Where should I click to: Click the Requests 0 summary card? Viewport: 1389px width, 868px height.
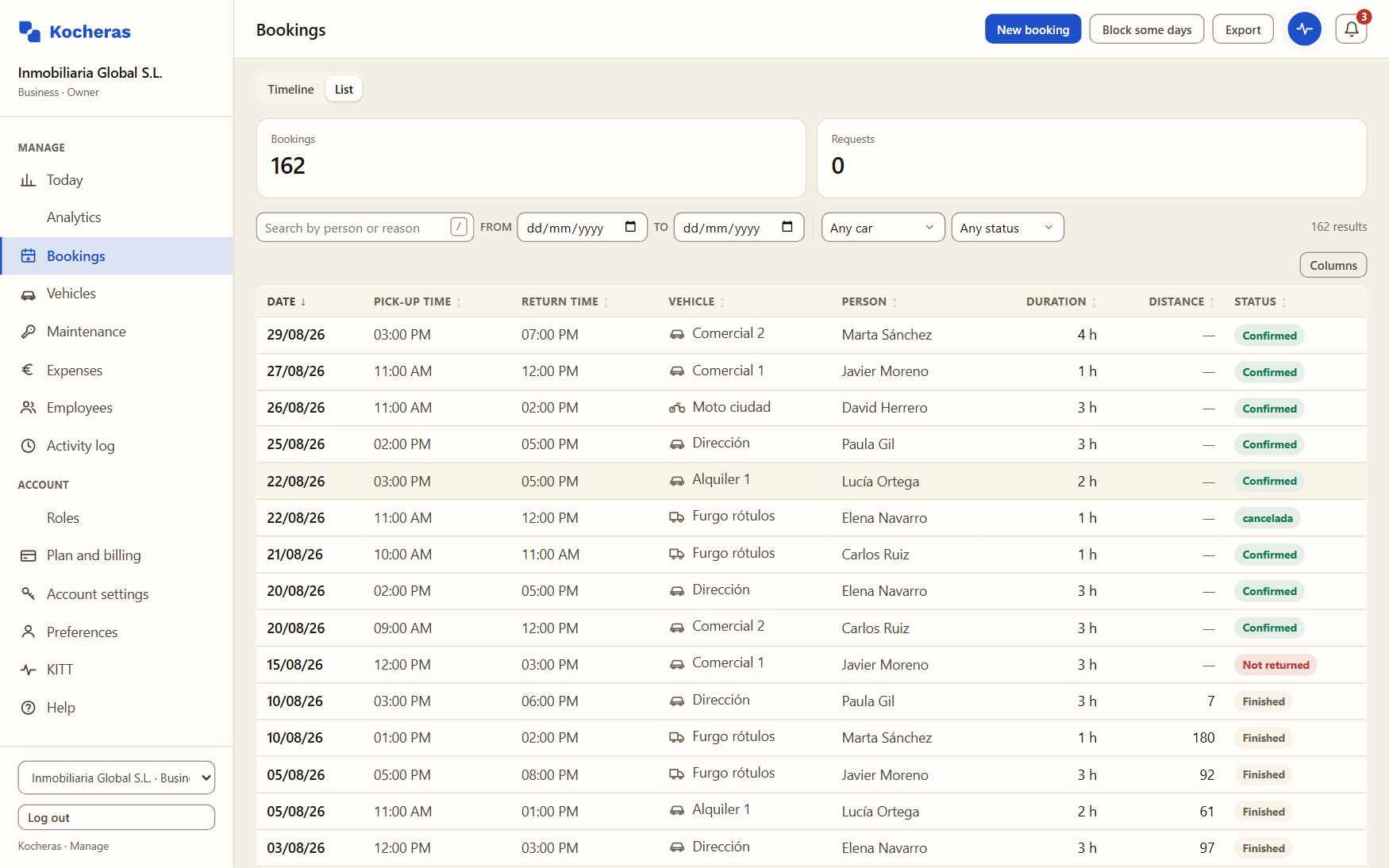(x=1091, y=158)
